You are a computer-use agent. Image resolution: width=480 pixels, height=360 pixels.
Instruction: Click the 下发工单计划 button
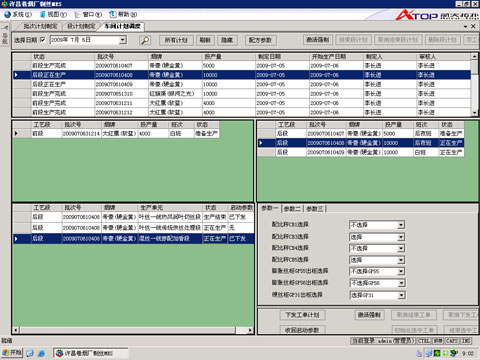302,315
